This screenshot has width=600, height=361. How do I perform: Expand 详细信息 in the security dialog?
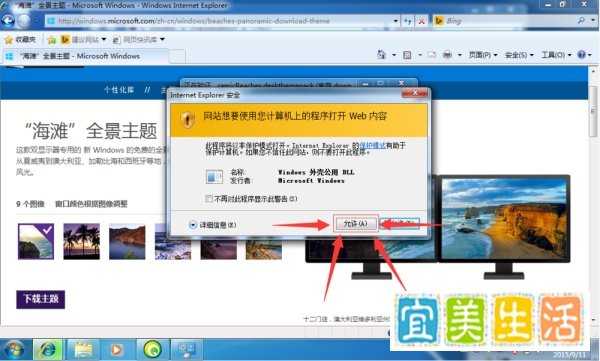click(213, 225)
